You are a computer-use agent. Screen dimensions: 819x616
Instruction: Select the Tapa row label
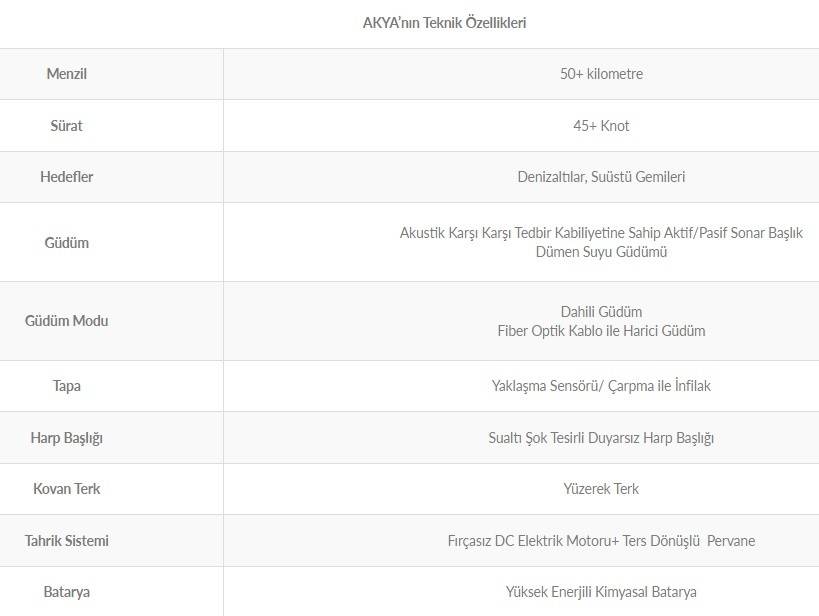pyautogui.click(x=67, y=386)
